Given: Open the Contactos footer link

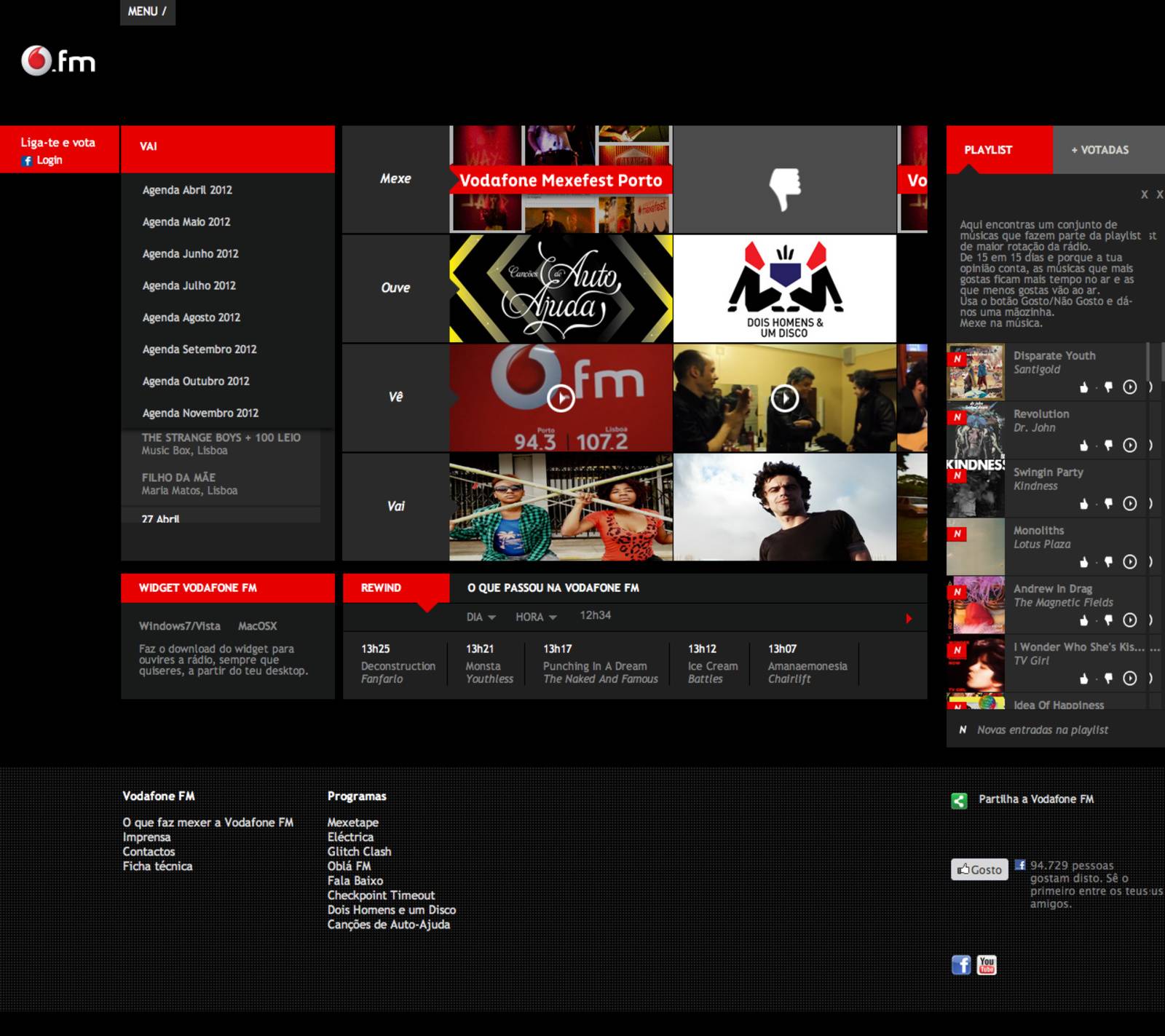Looking at the screenshot, I should (149, 852).
